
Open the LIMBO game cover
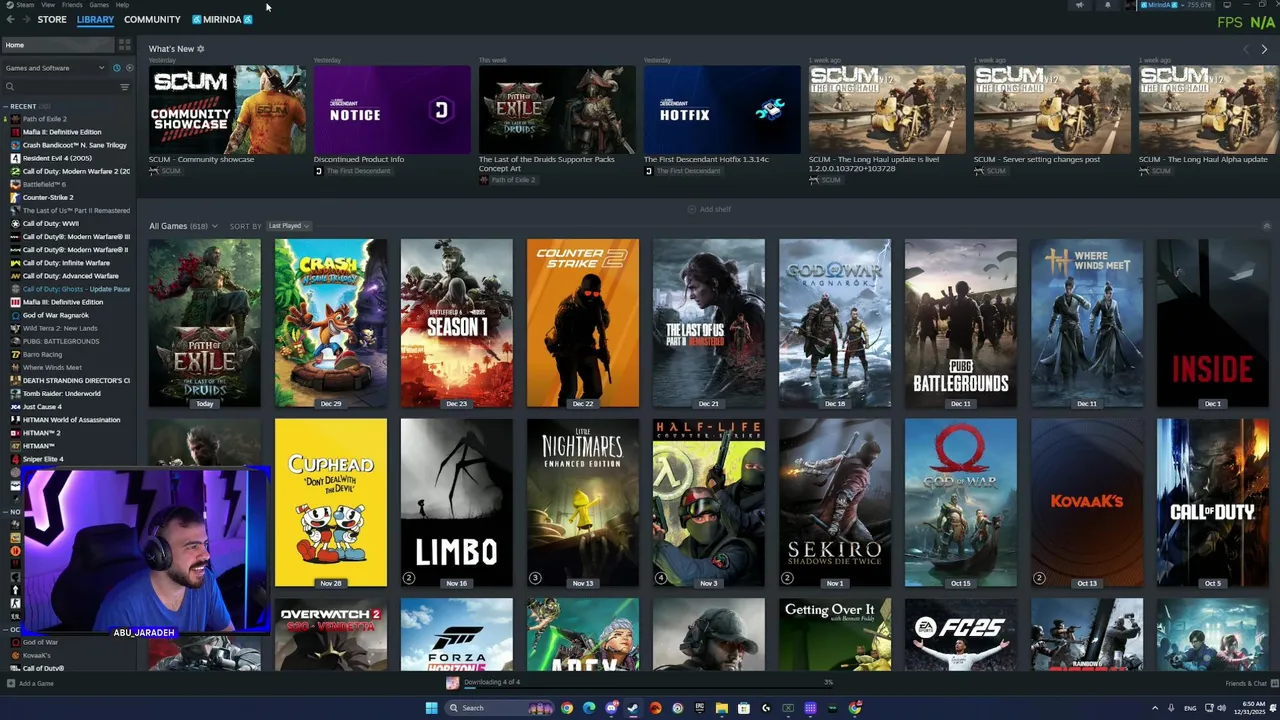point(457,503)
